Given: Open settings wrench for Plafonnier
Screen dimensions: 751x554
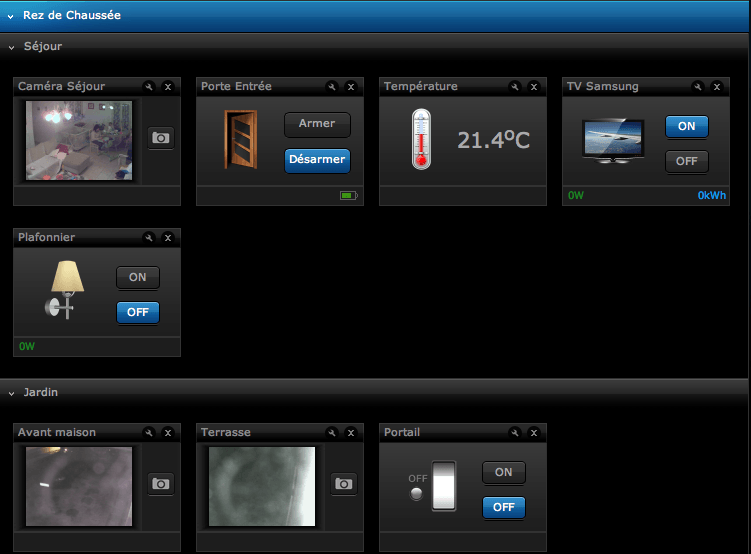Looking at the screenshot, I should (149, 237).
